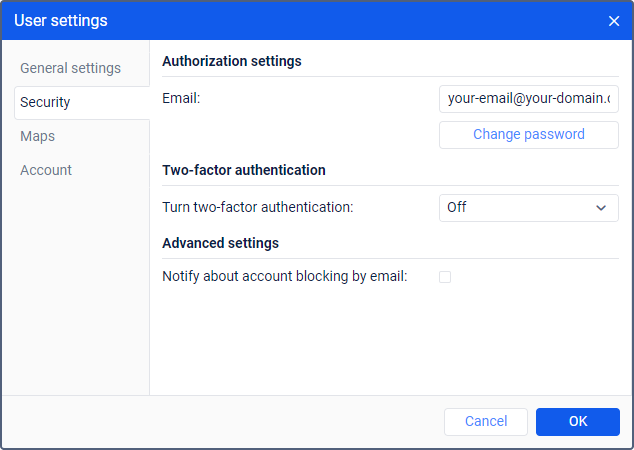634x450 pixels.
Task: Click the User settings title bar
Action: point(300,21)
